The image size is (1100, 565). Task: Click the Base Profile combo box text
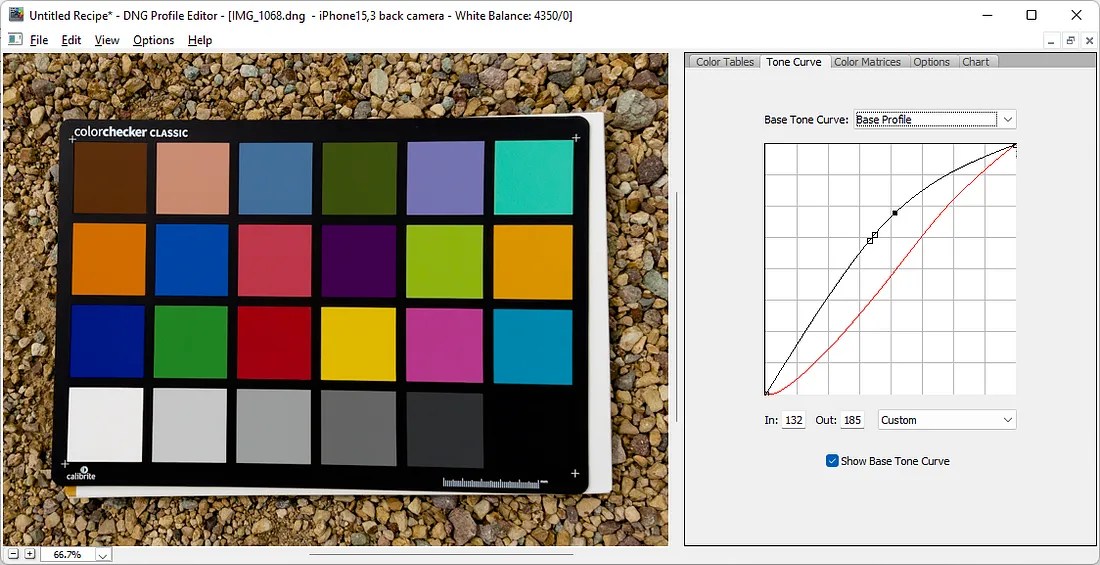[x=925, y=119]
